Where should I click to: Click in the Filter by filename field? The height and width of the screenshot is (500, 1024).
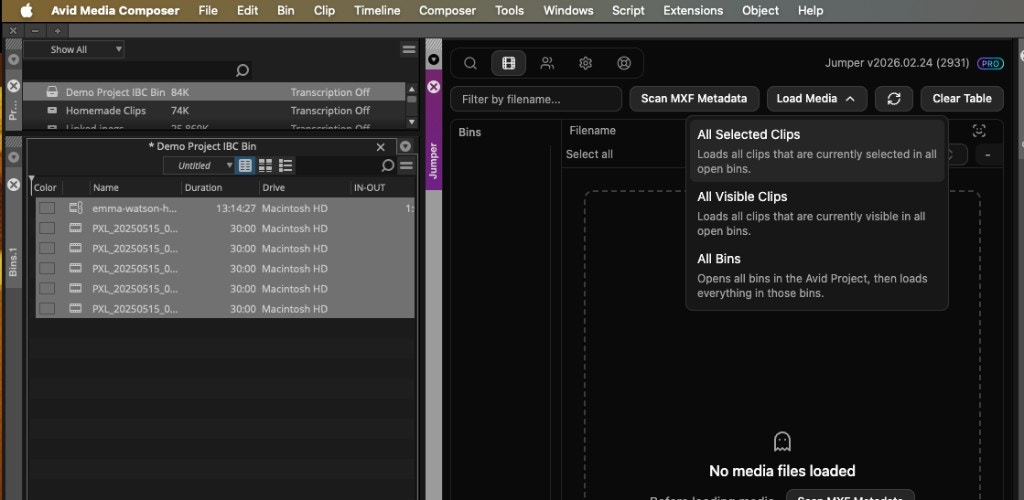[x=536, y=99]
